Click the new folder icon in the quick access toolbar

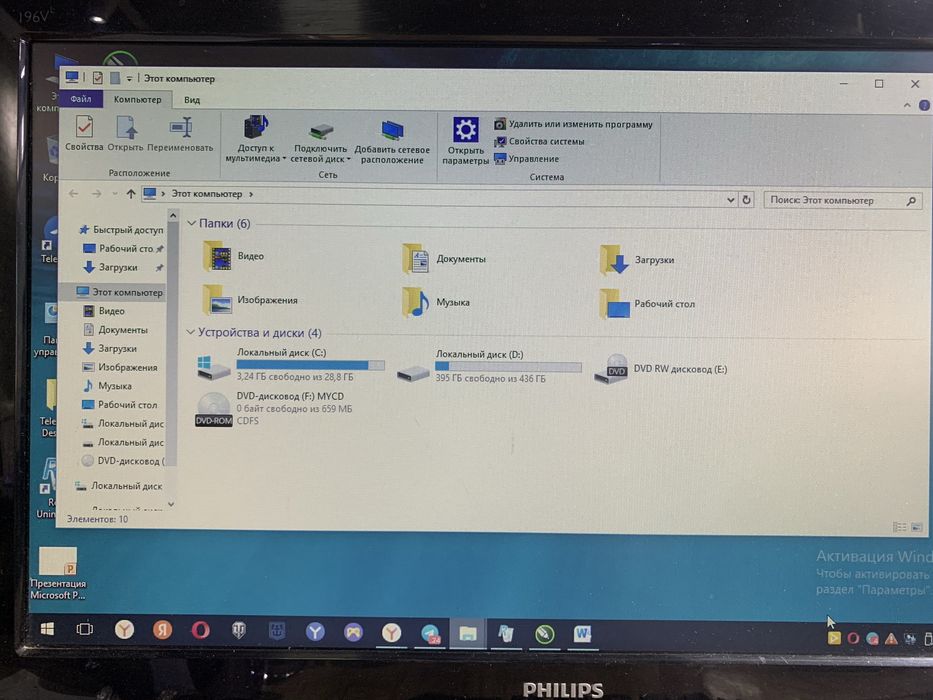115,77
